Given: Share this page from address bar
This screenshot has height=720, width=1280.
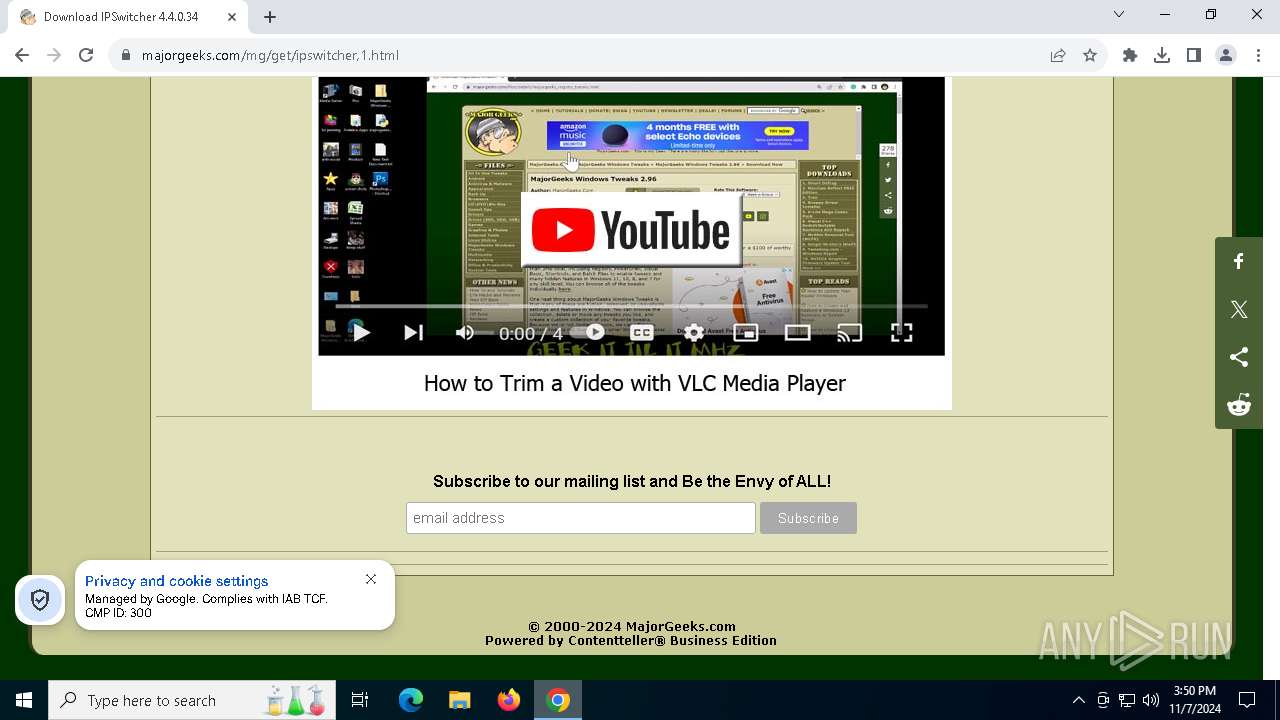Looking at the screenshot, I should tap(1058, 55).
